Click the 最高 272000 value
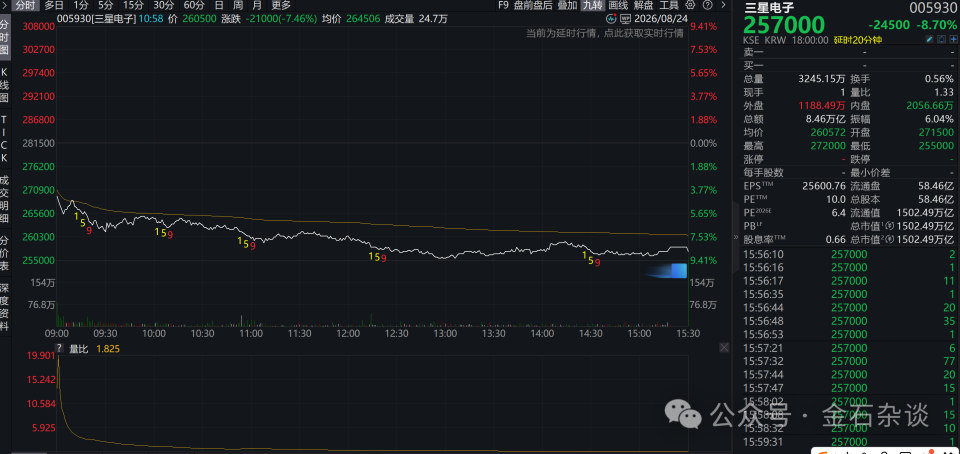960x454 pixels. [828, 146]
